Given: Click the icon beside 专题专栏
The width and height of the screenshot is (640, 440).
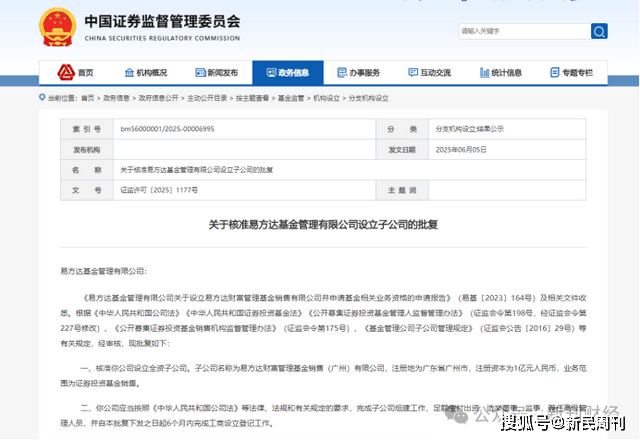Looking at the screenshot, I should coord(553,73).
